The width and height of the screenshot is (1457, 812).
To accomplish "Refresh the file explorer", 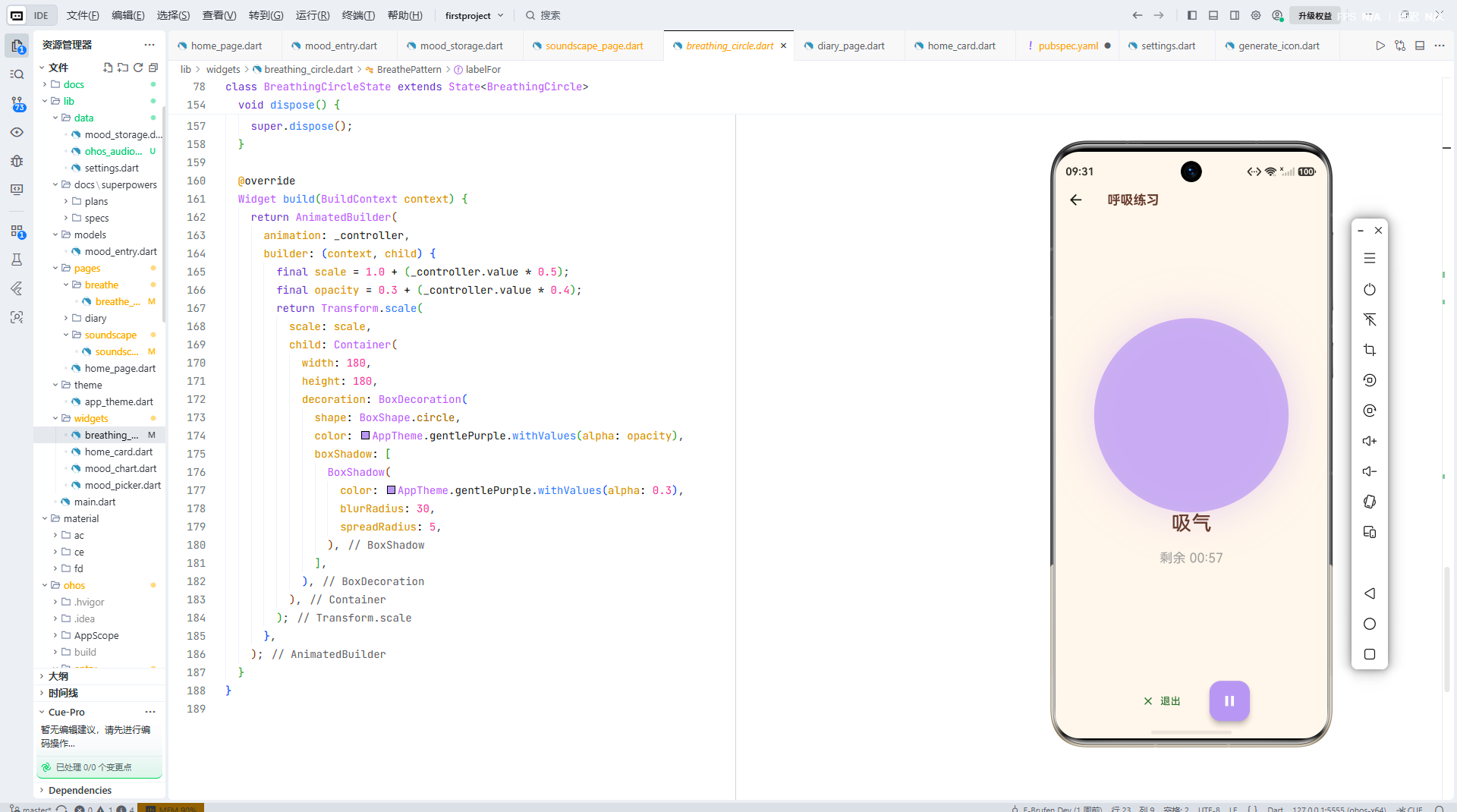I will point(138,68).
